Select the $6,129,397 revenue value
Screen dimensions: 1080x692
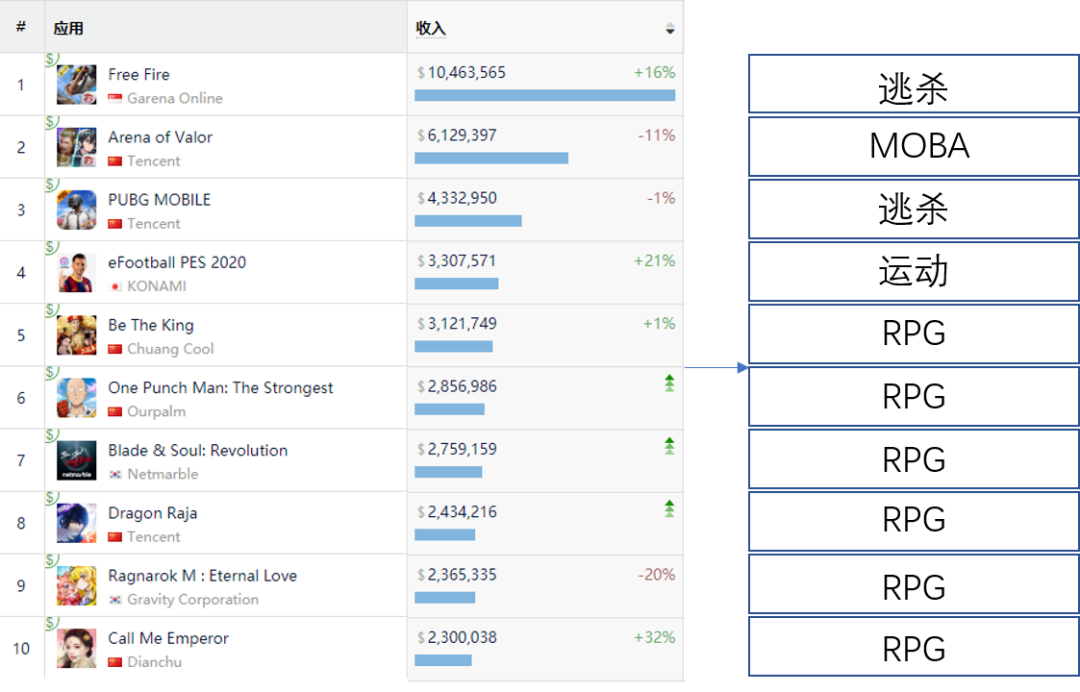tap(457, 136)
